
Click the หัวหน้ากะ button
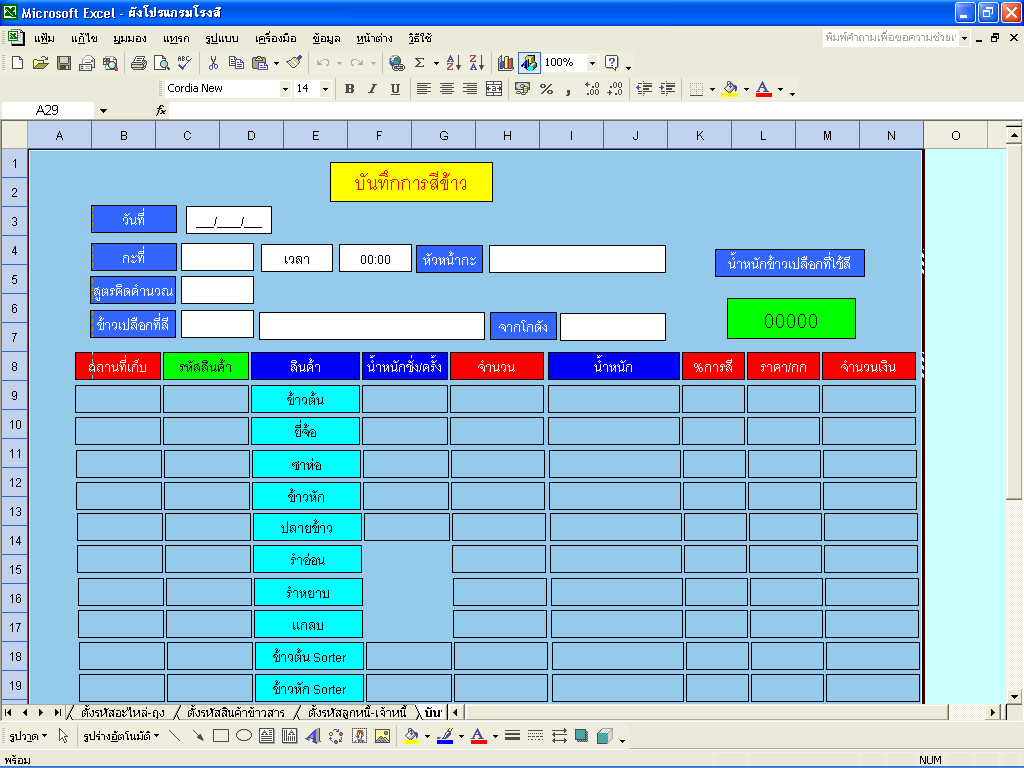[x=449, y=259]
